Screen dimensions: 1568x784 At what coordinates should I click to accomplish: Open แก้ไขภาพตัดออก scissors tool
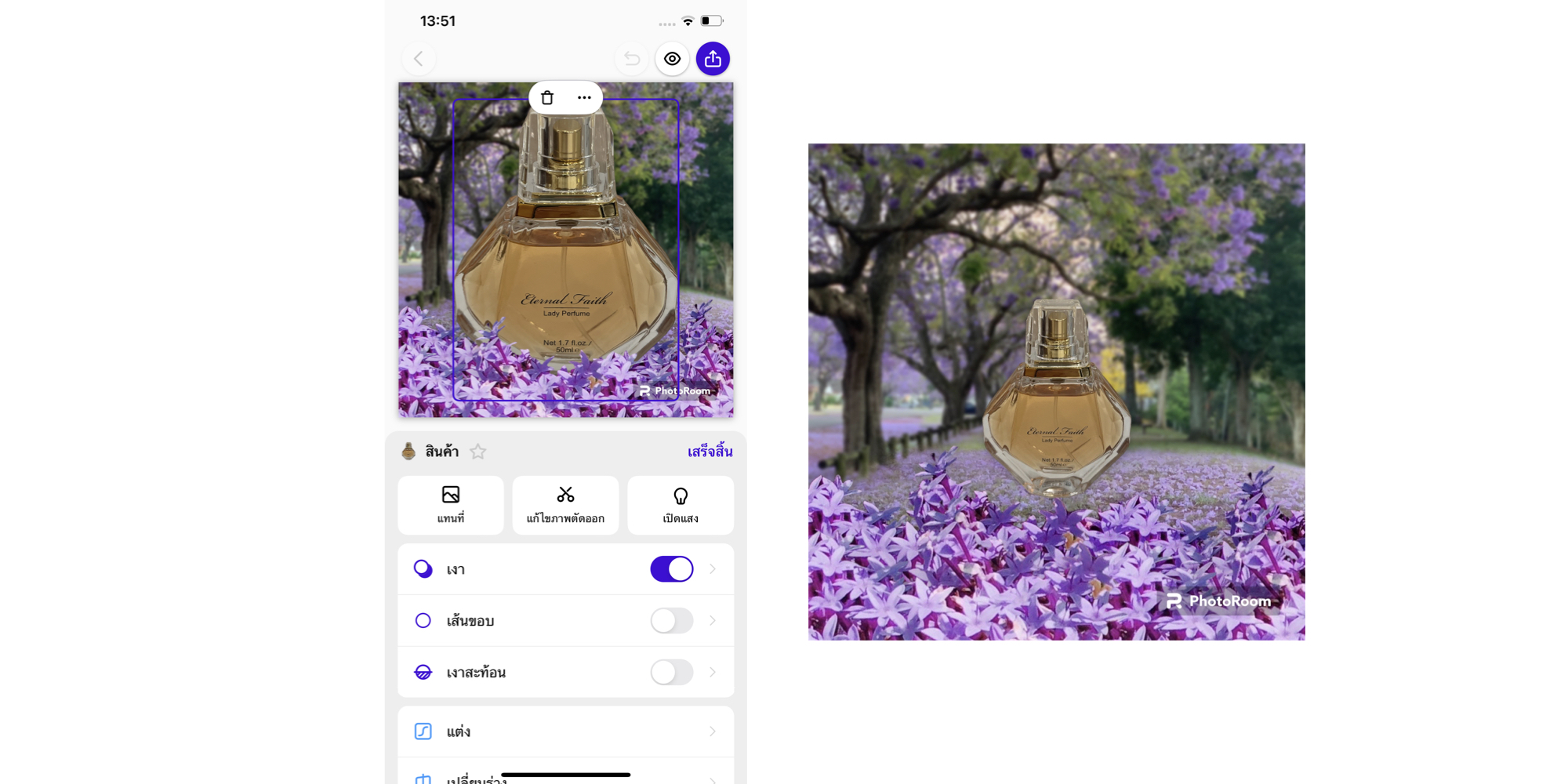tap(565, 505)
